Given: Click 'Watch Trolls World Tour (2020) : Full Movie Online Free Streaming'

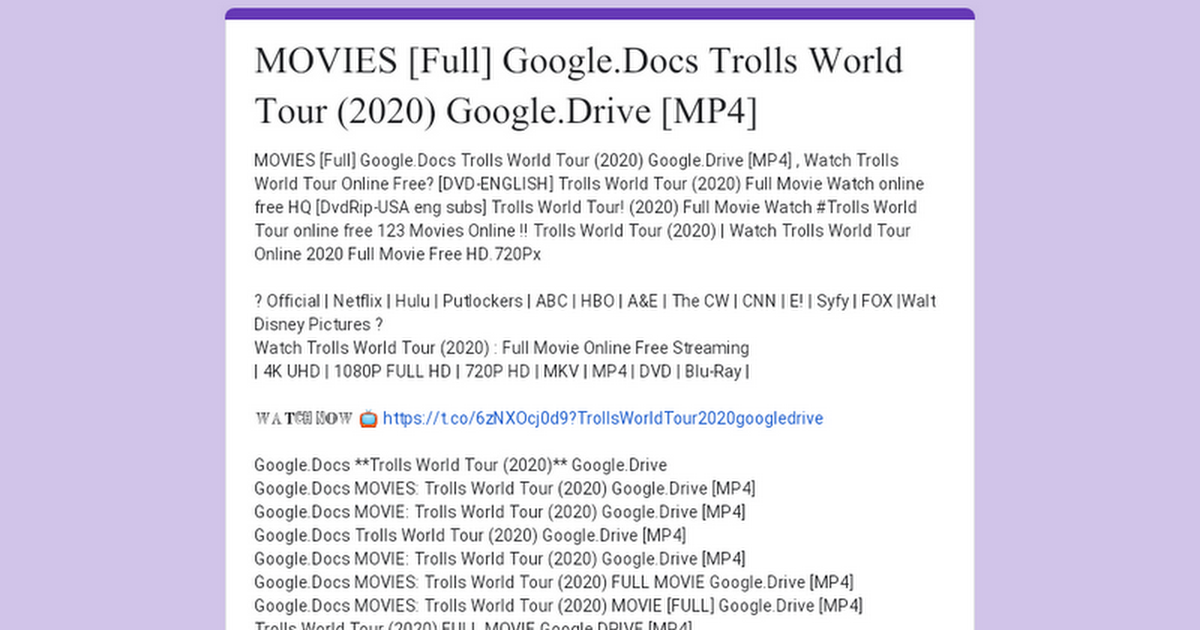Looking at the screenshot, I should point(501,348).
